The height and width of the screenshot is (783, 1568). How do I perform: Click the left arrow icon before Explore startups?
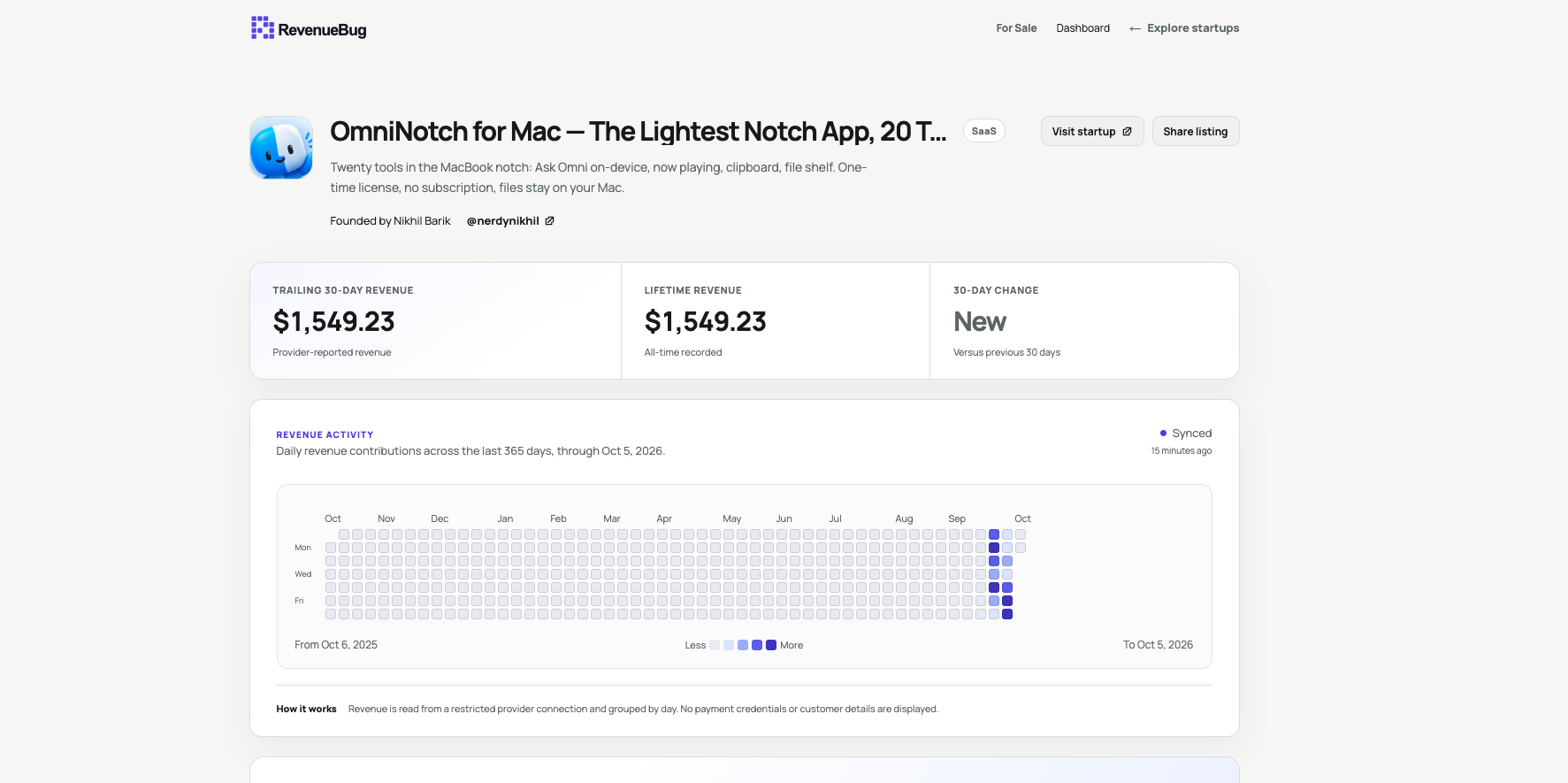tap(1135, 29)
